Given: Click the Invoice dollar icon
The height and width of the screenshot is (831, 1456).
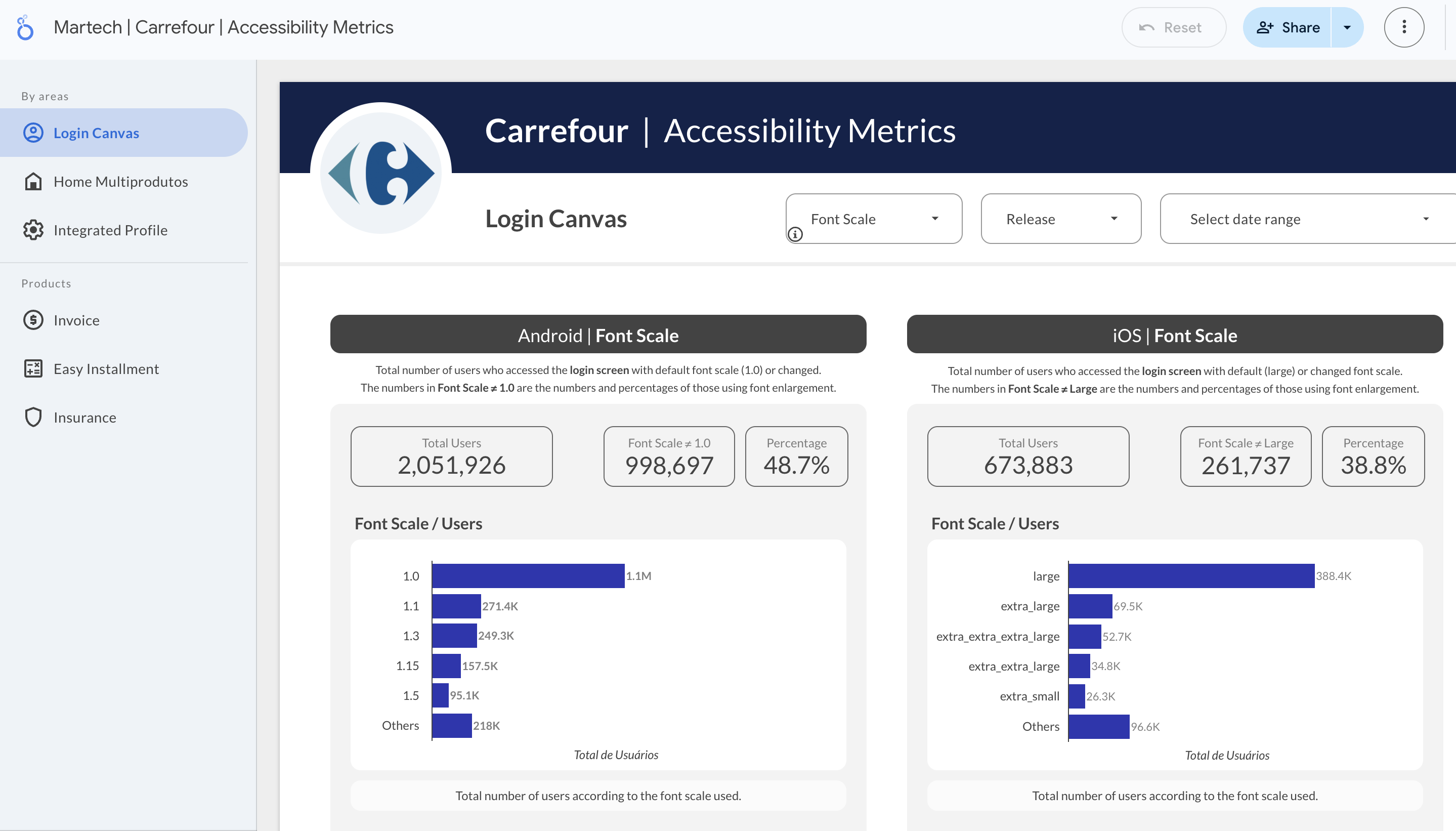Looking at the screenshot, I should tap(33, 320).
